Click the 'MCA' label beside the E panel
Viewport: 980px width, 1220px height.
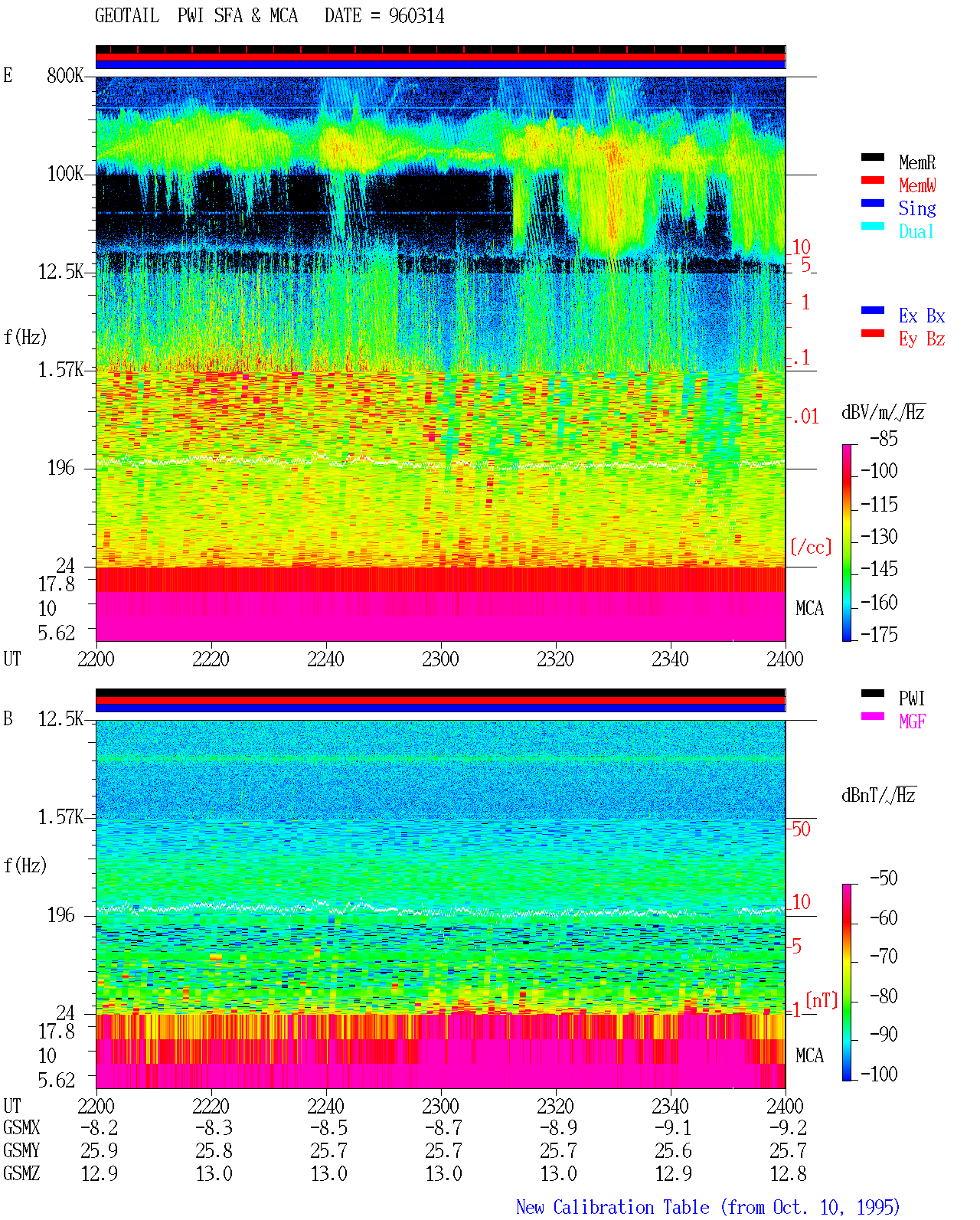click(809, 609)
